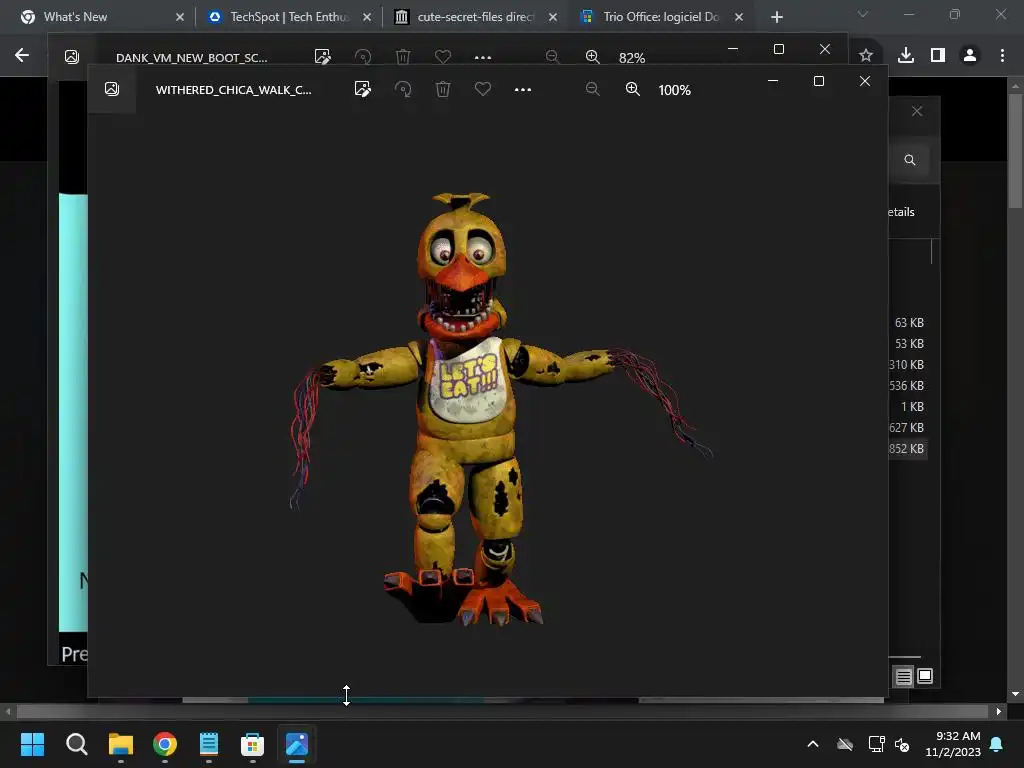Switch File Explorer to details view
The height and width of the screenshot is (768, 1024).
(x=903, y=677)
